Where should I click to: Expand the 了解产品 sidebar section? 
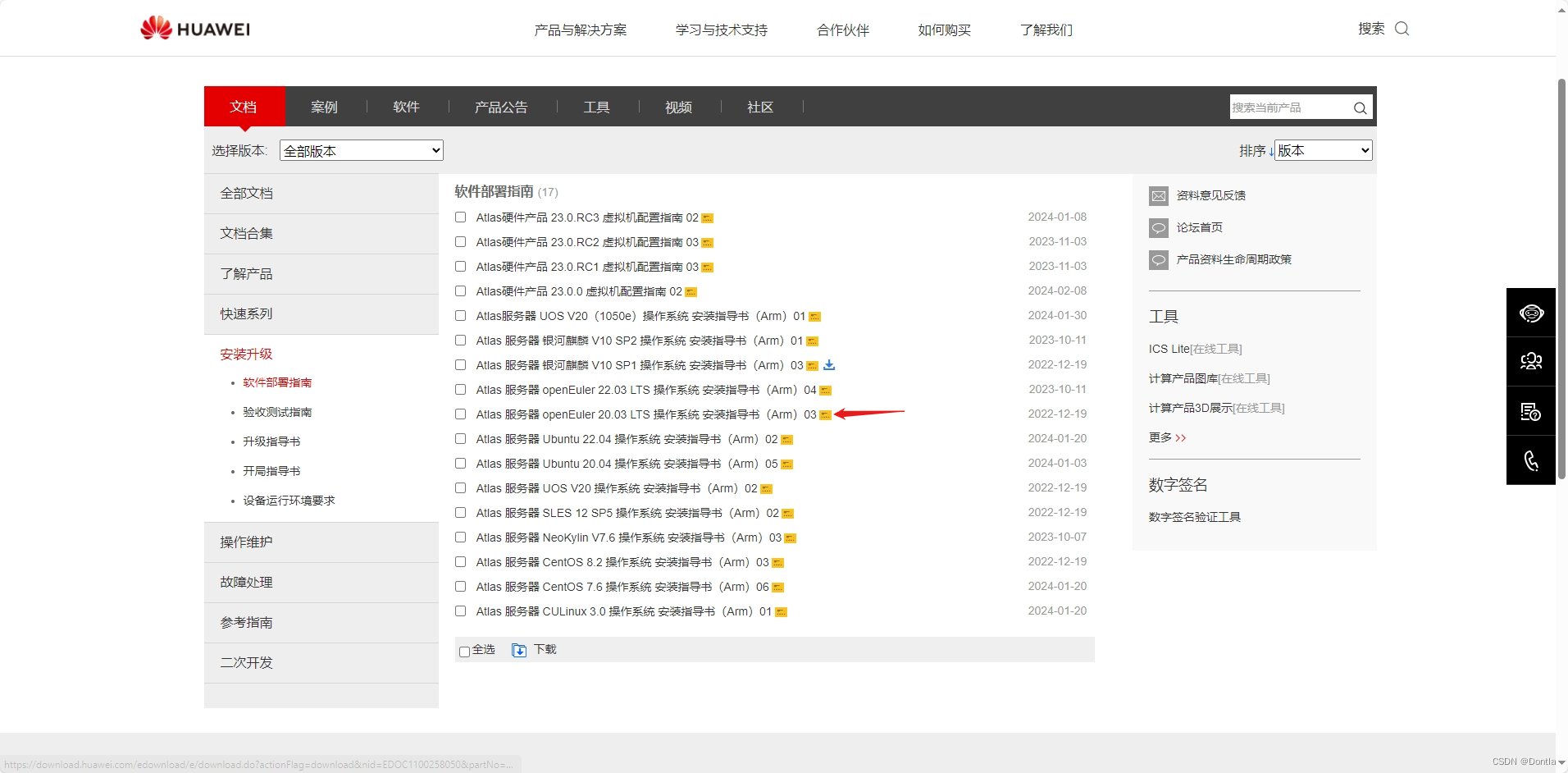coord(321,274)
